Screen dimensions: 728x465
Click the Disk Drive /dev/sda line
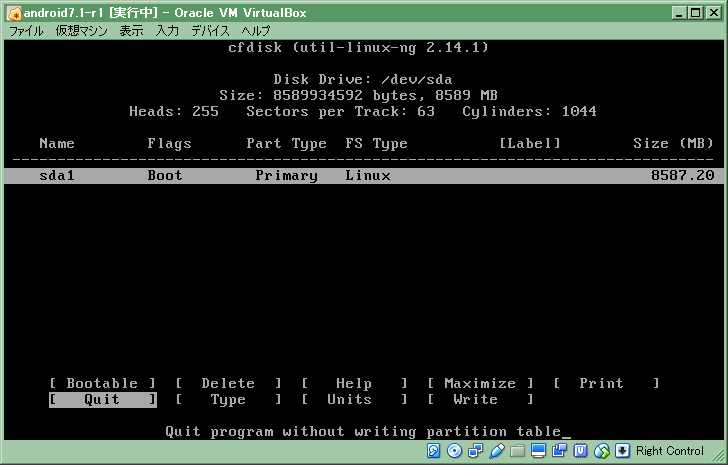point(363,79)
